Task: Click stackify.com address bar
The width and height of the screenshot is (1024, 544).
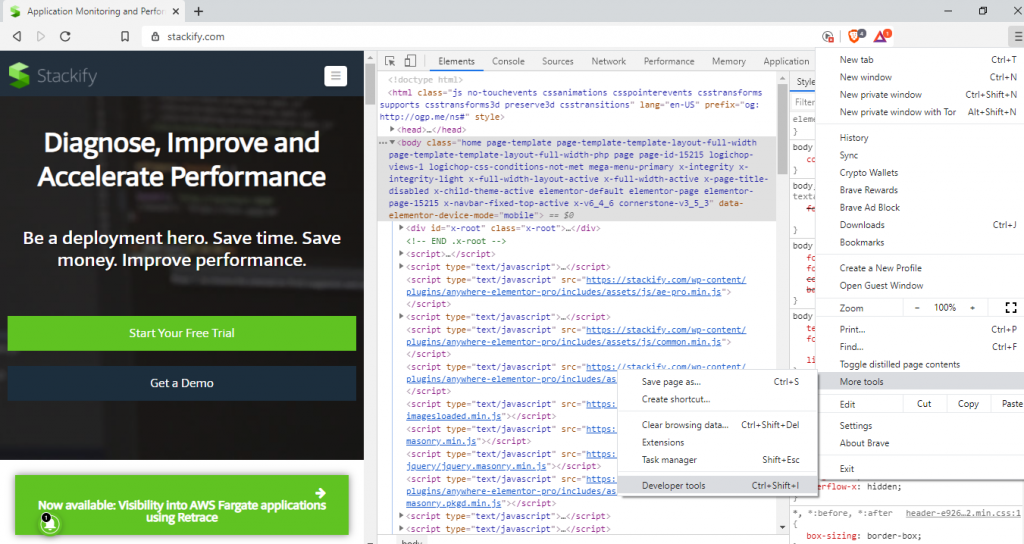Action: pos(480,37)
